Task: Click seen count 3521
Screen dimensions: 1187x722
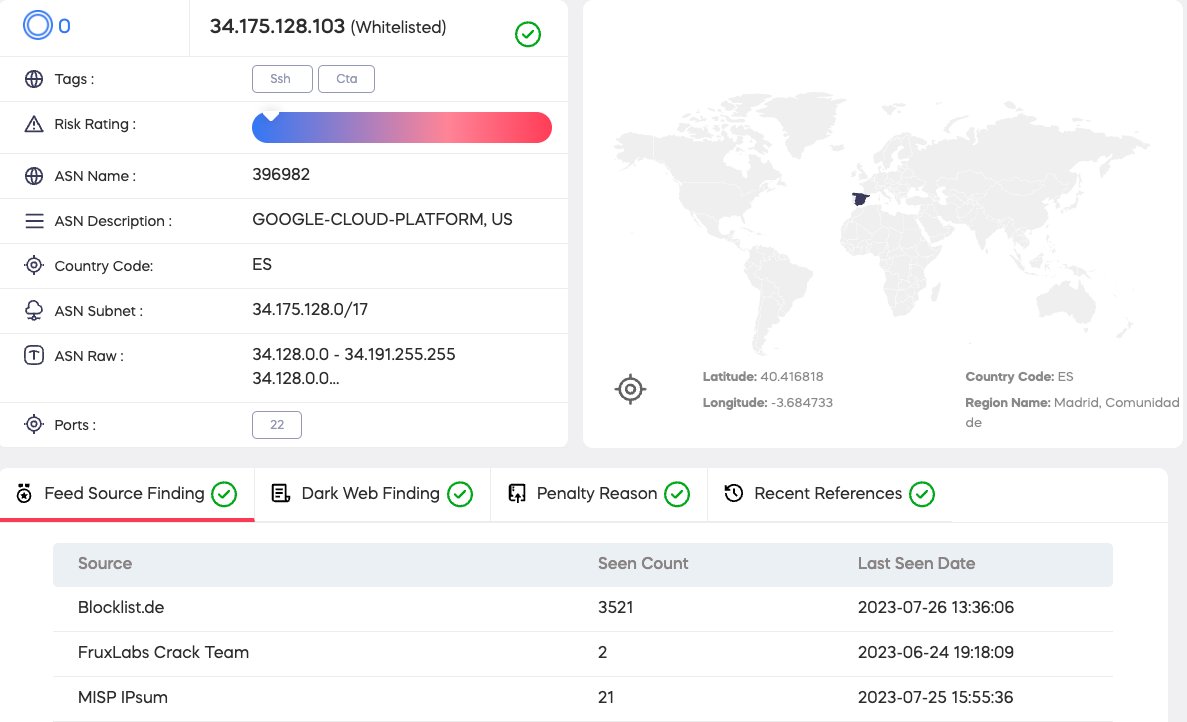Action: [x=615, y=608]
